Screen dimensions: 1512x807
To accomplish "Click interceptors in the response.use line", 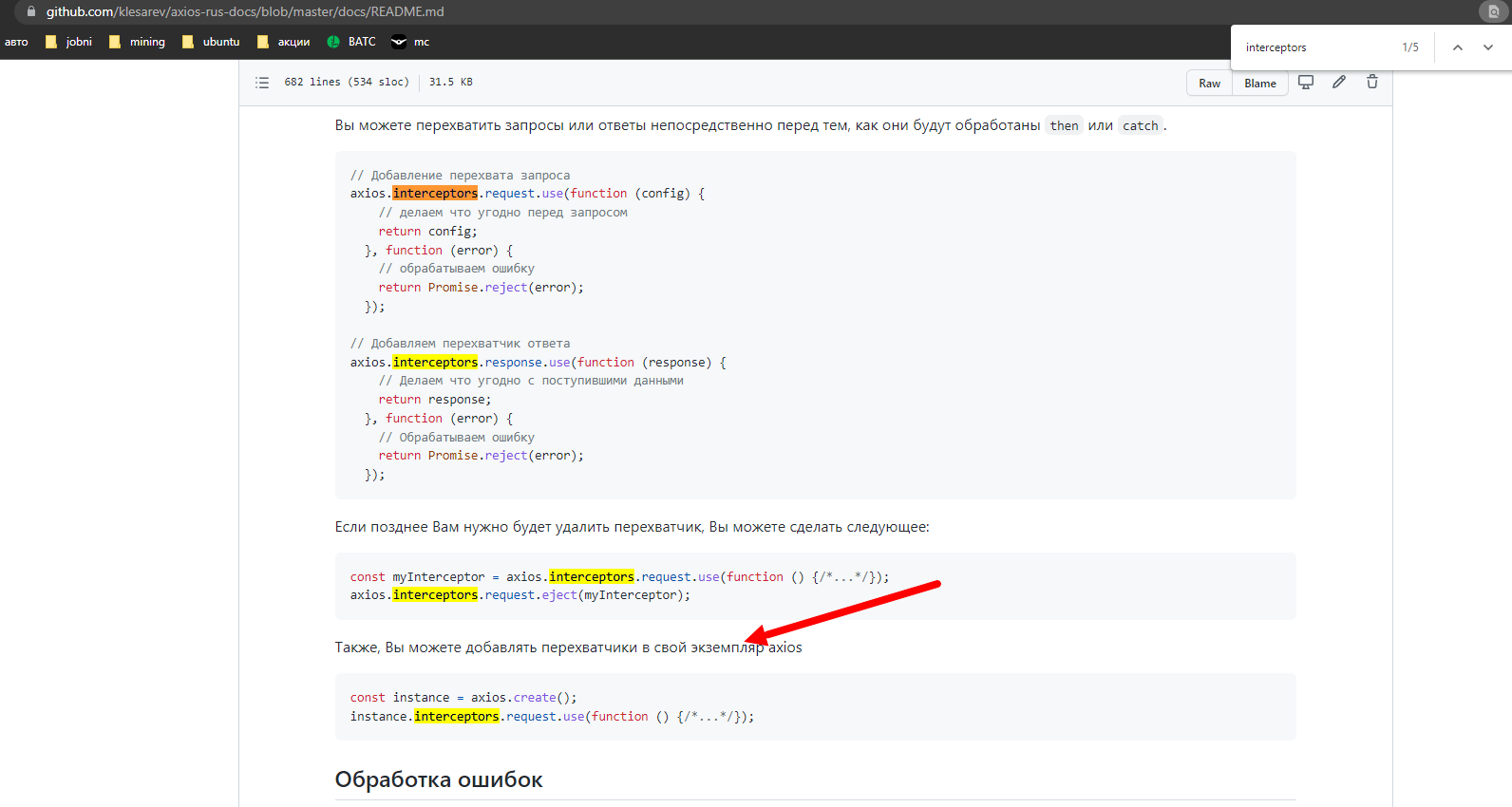I will click(x=435, y=363).
